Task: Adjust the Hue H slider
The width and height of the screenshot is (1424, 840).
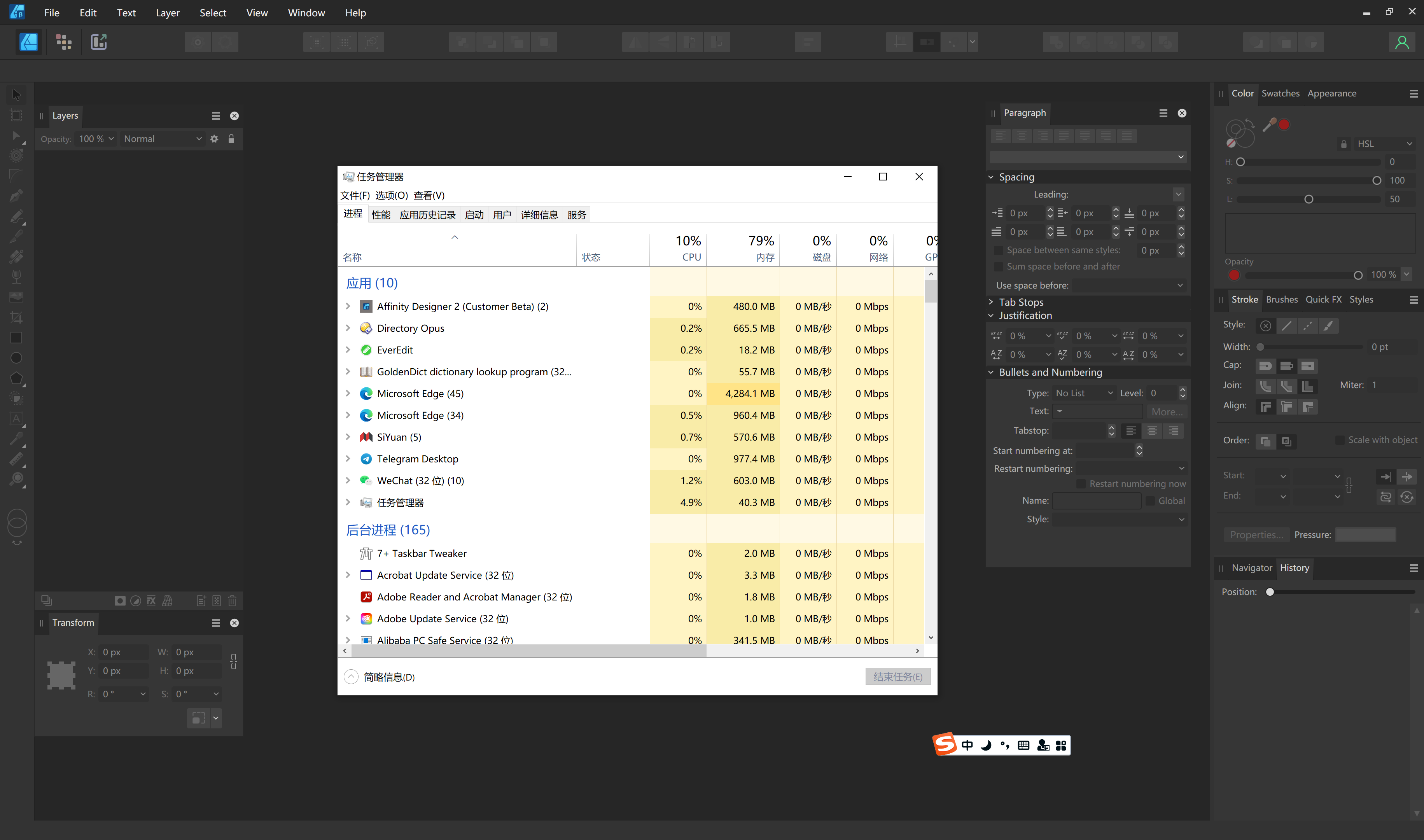Action: click(x=1308, y=162)
